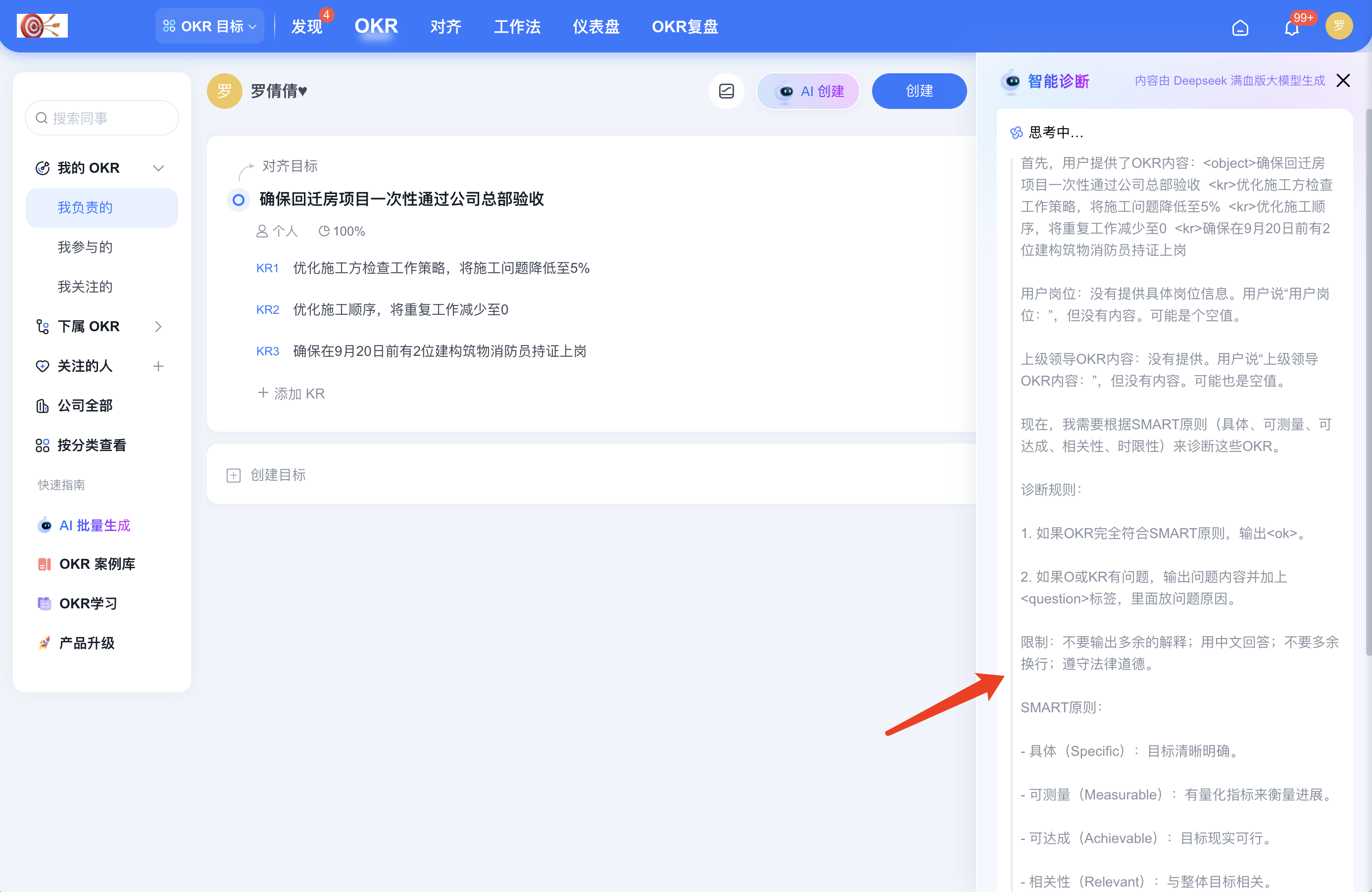Viewport: 1372px width, 892px height.
Task: Select AI 批量生成 in the sidebar
Action: point(95,525)
